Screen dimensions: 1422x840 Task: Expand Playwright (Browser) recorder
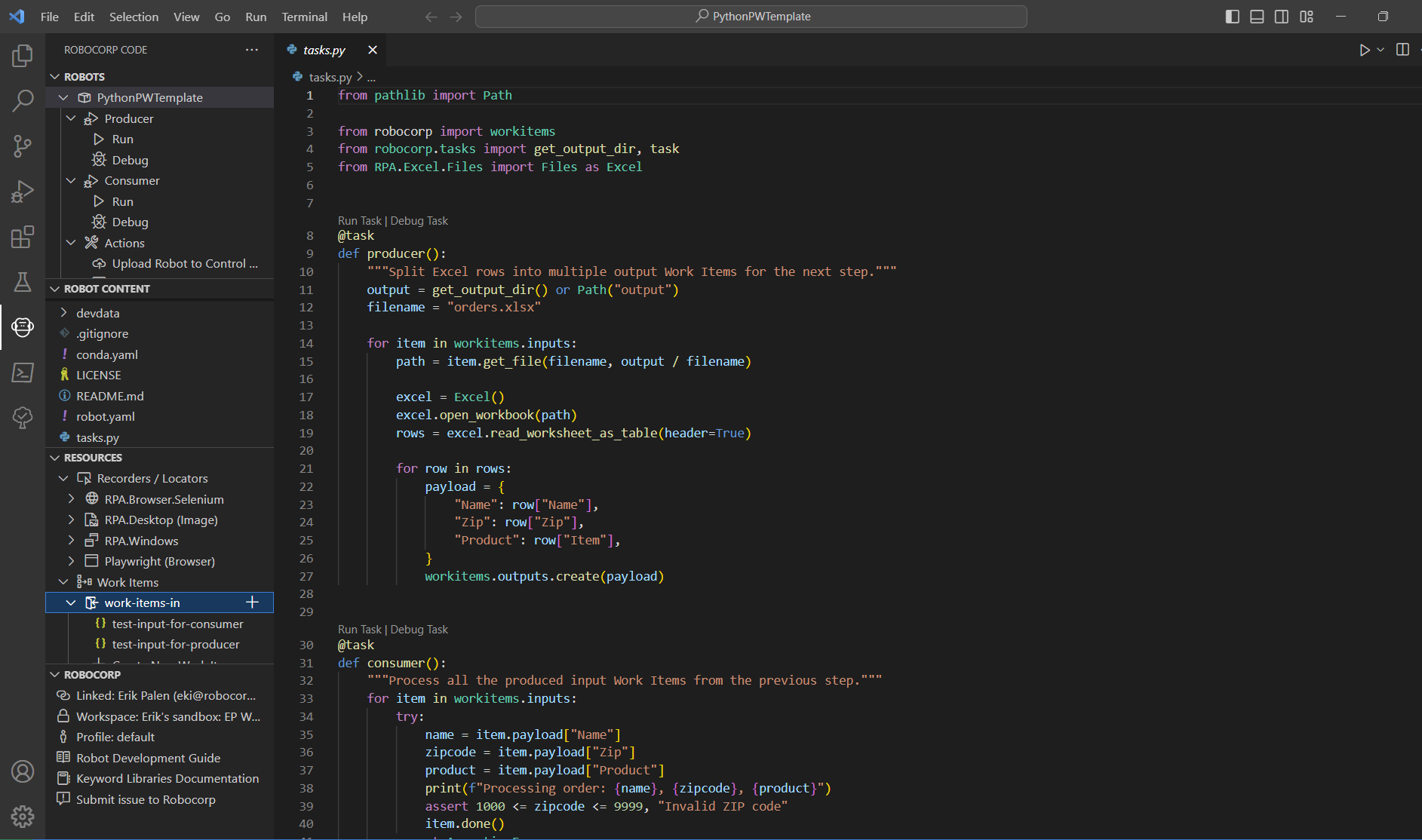point(72,561)
